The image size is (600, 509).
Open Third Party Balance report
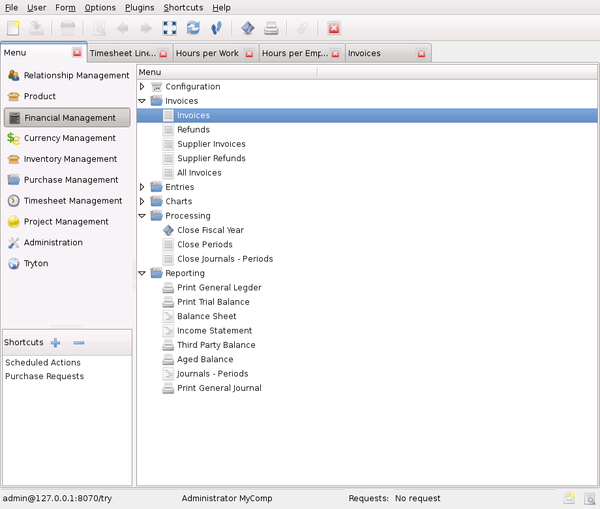click(216, 345)
